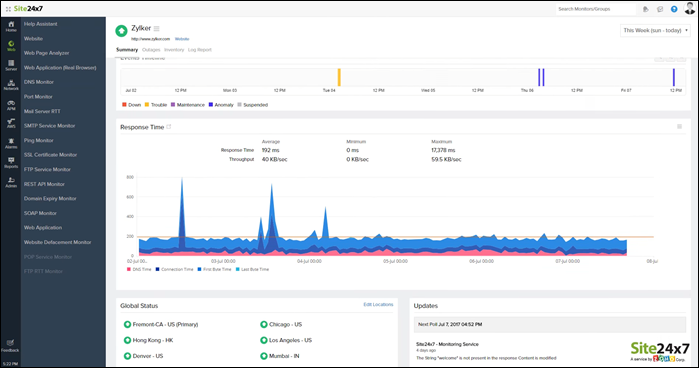
Task: Switch to the Log Report tab
Action: point(200,50)
